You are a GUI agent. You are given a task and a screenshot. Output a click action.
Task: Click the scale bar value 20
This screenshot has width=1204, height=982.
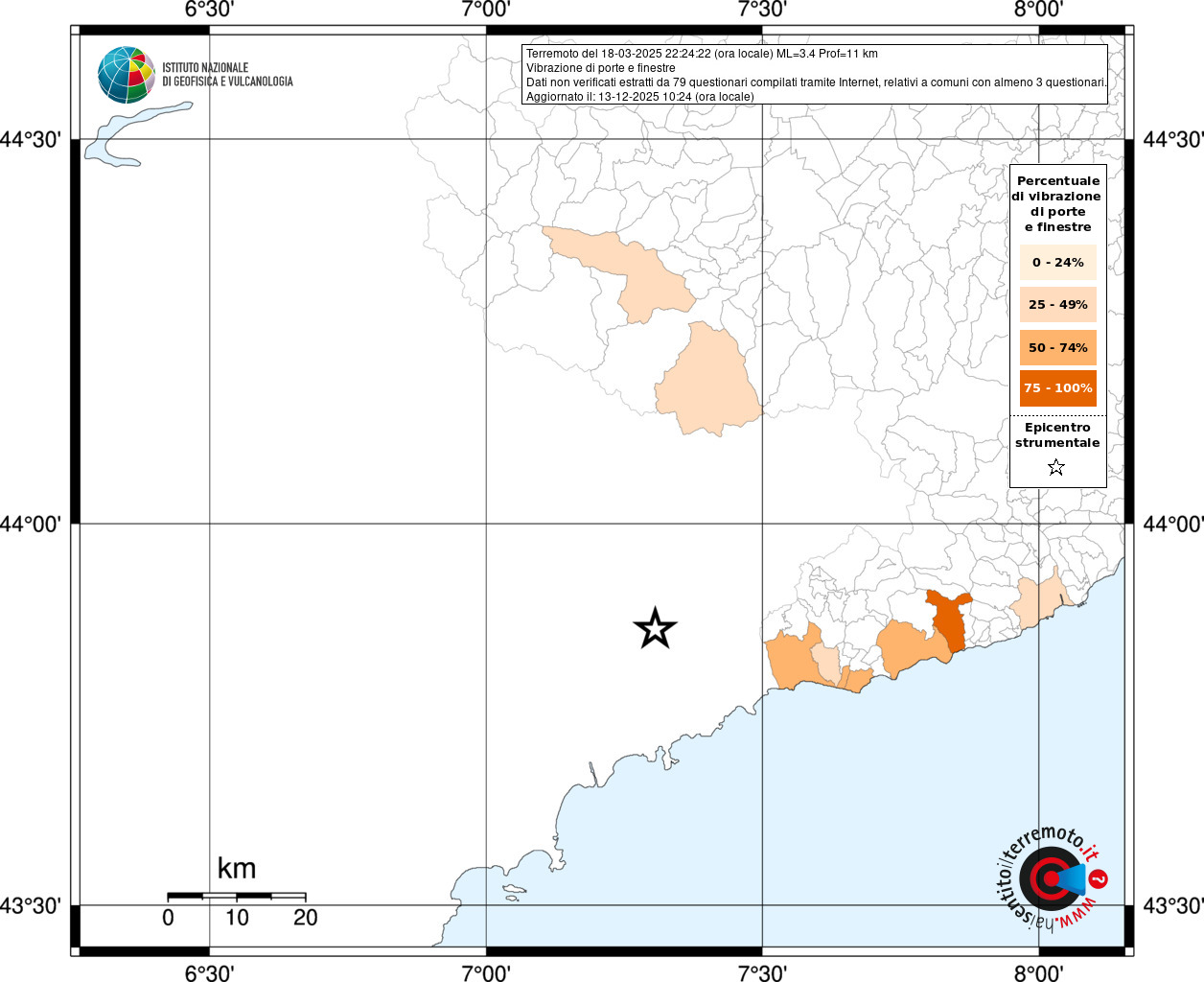306,918
